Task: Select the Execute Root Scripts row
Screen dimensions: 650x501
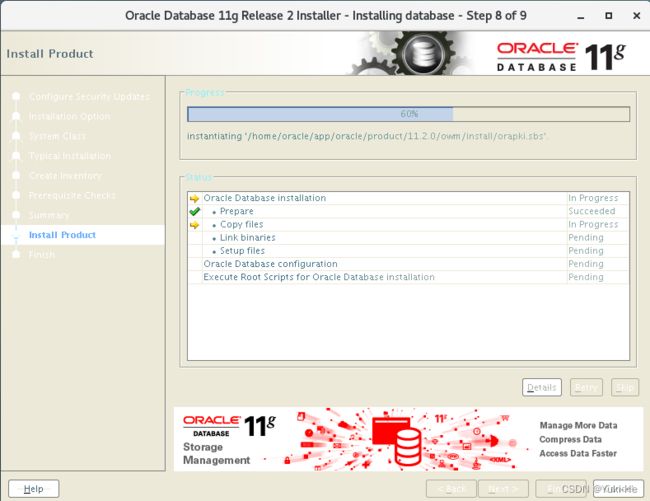Action: pos(408,277)
